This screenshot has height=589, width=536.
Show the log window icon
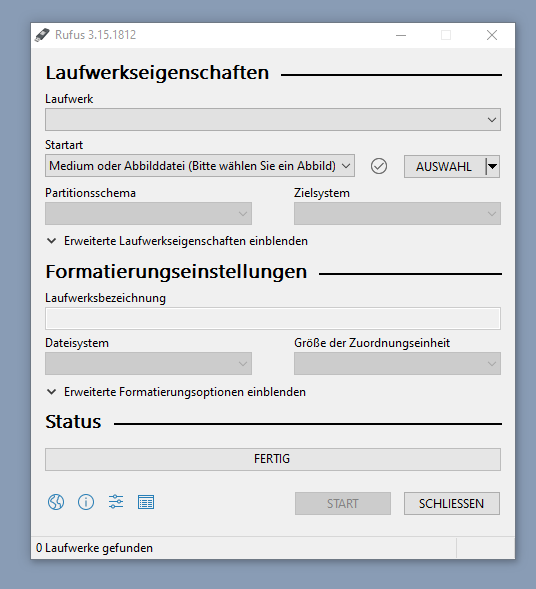(x=146, y=502)
